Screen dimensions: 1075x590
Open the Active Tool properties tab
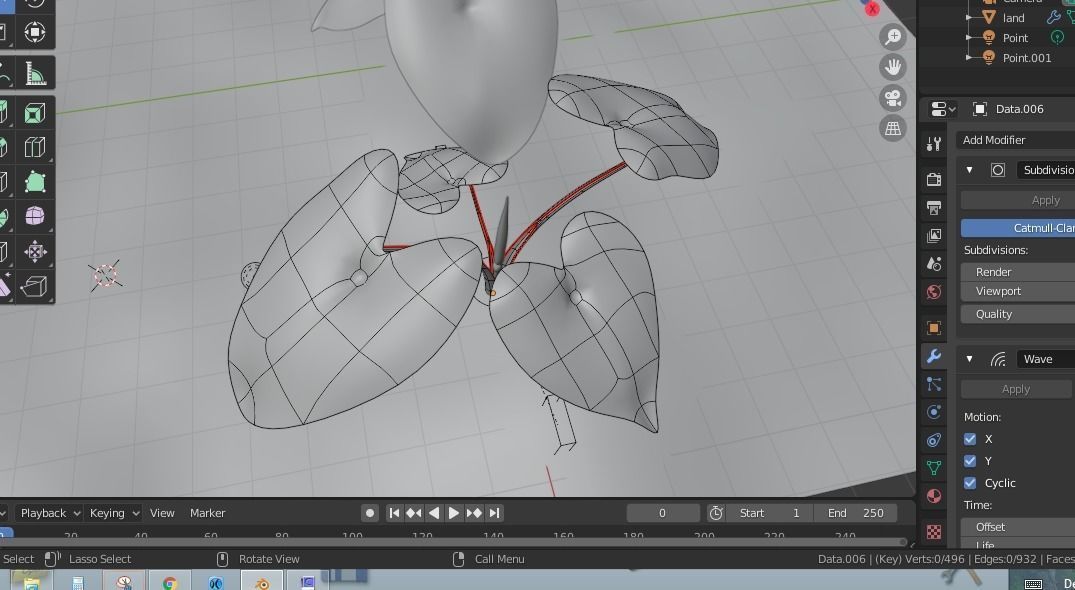(x=934, y=143)
